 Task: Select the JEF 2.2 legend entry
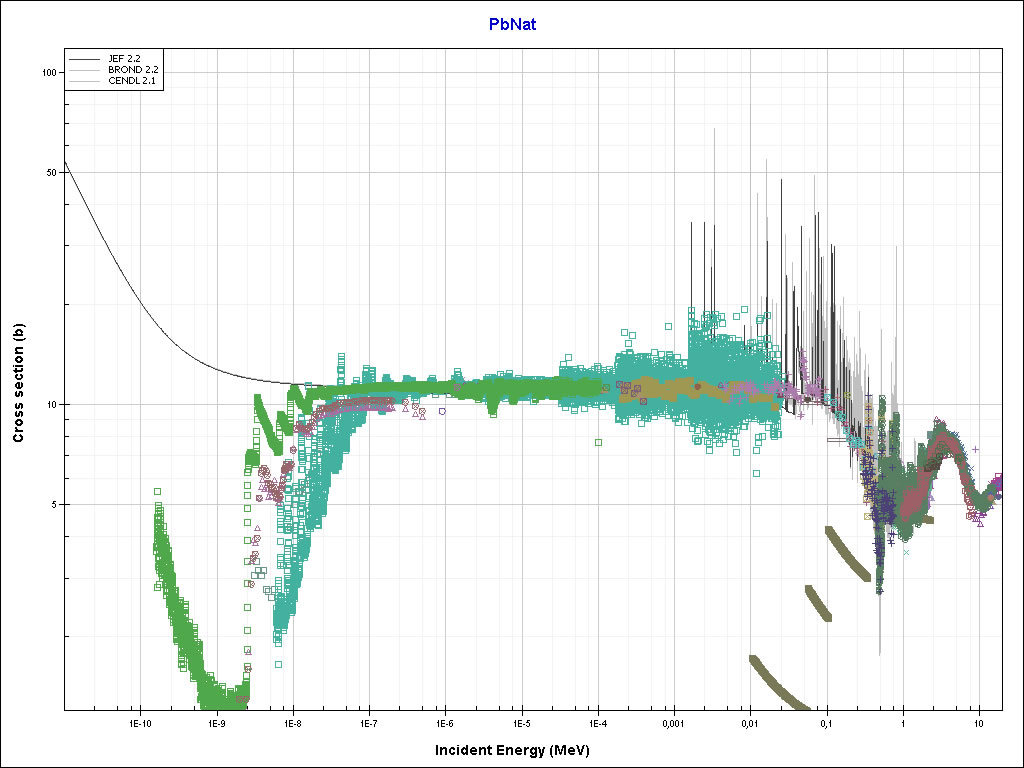(x=125, y=59)
